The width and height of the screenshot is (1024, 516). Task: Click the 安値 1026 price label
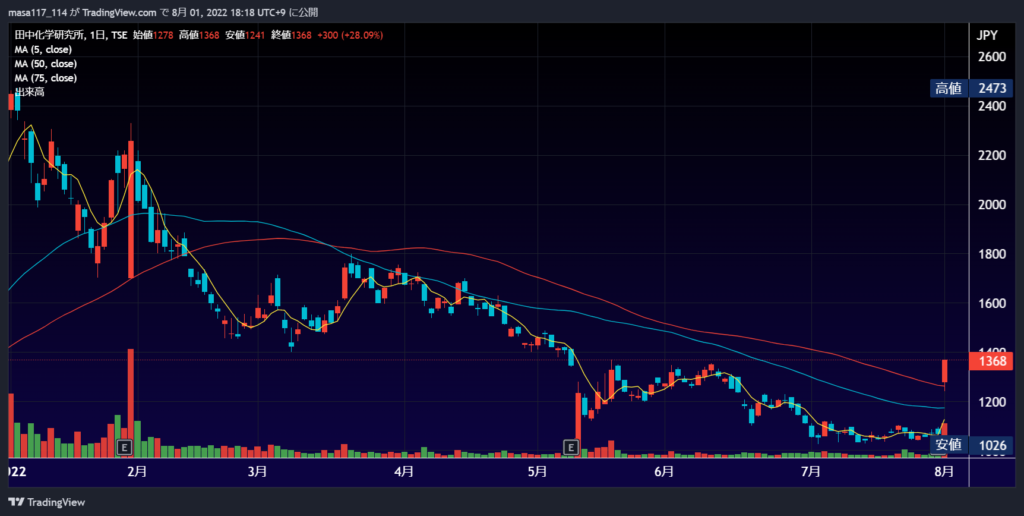point(974,445)
